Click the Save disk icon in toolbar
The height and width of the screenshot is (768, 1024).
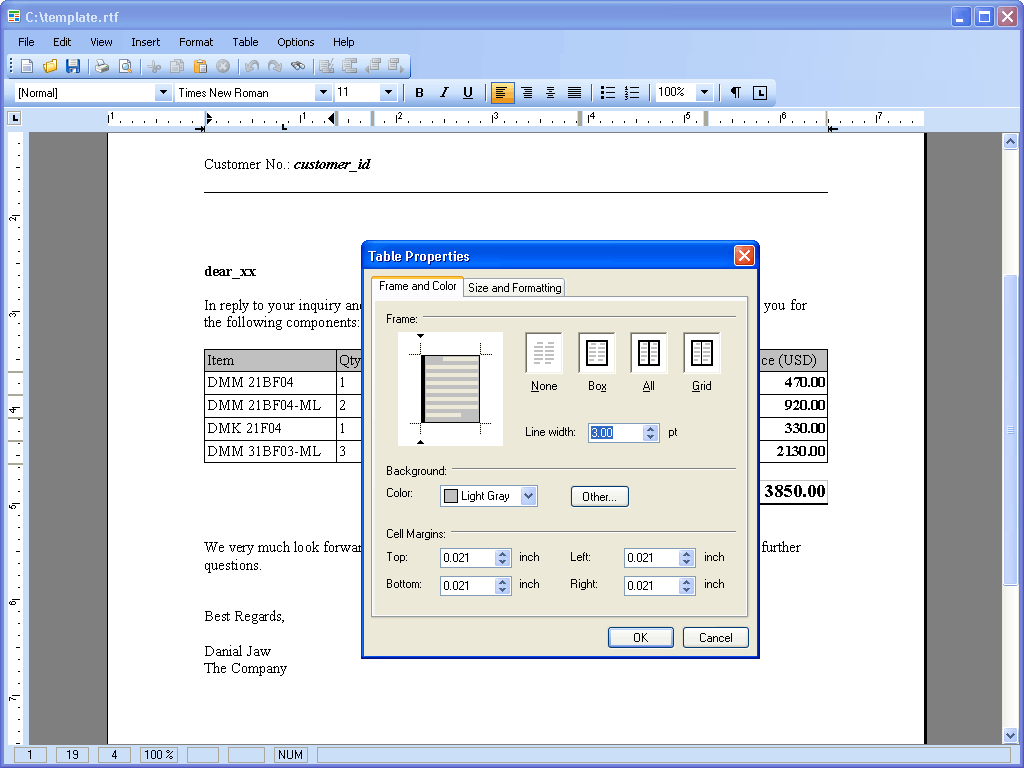(73, 66)
